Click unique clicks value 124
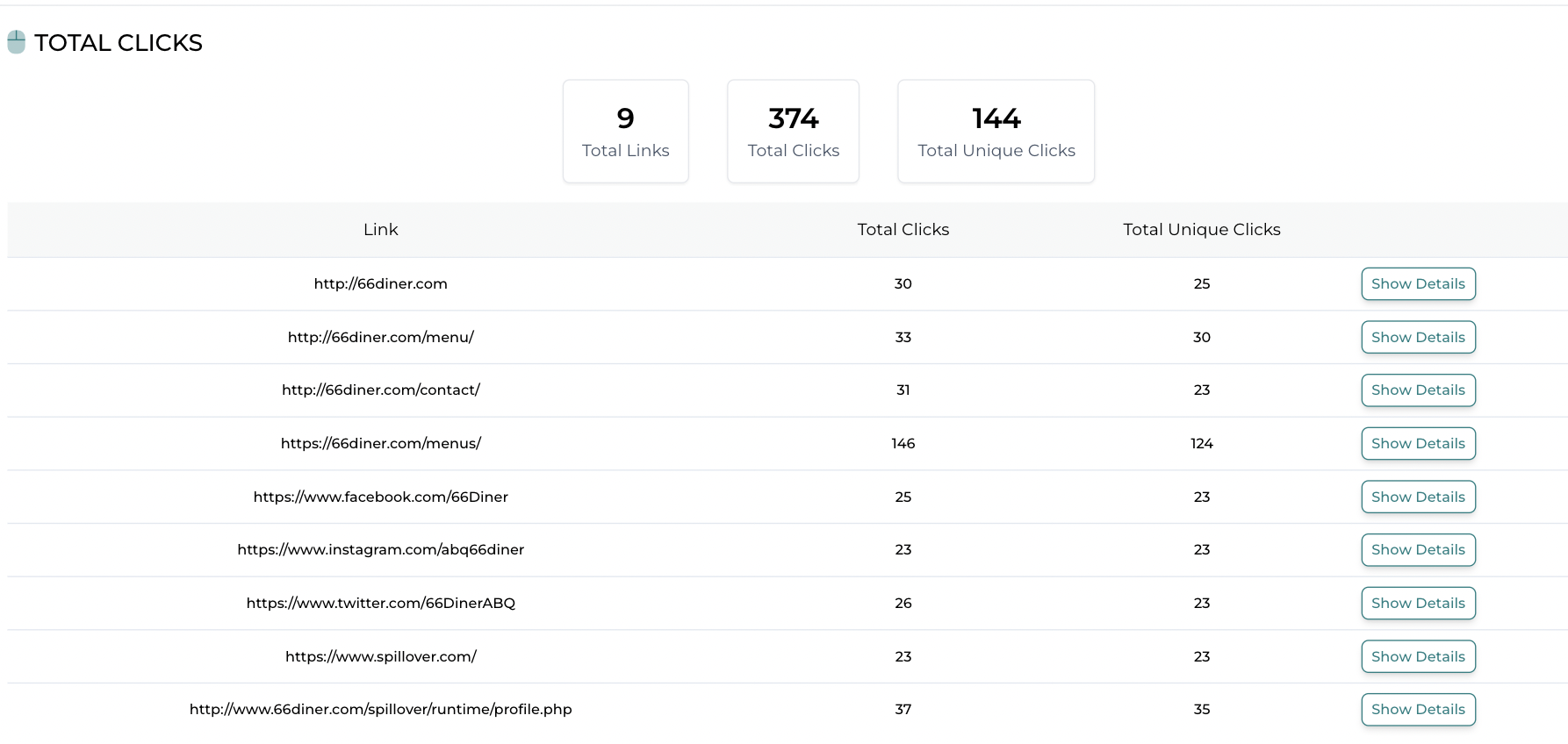The width and height of the screenshot is (1568, 744). pyautogui.click(x=1202, y=443)
